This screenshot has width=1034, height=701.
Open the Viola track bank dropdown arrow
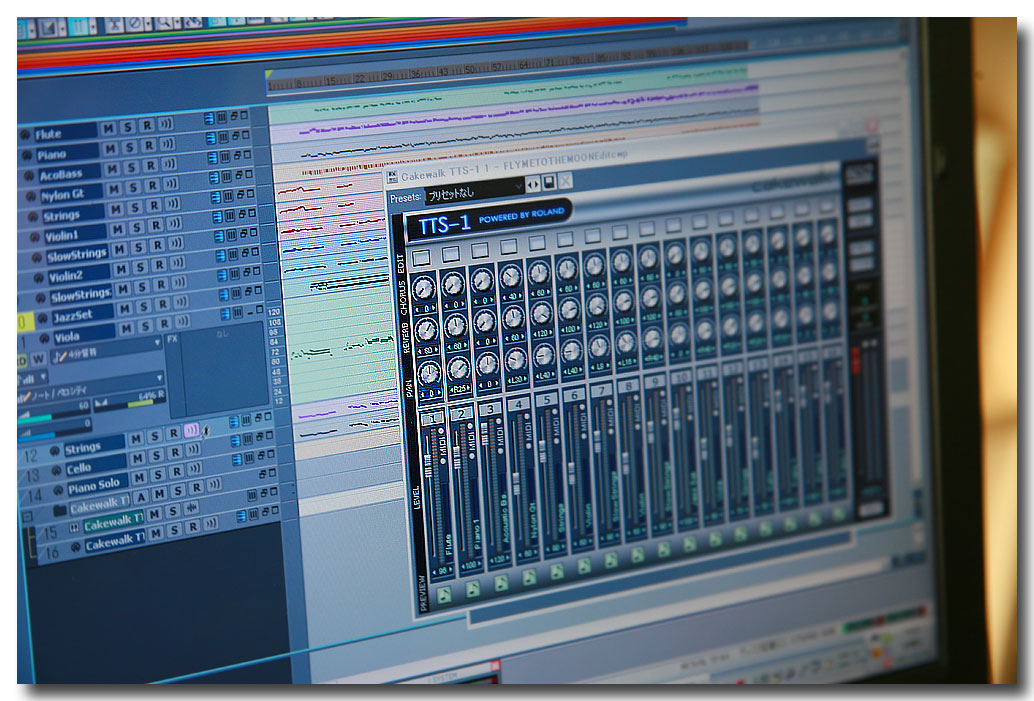click(160, 378)
